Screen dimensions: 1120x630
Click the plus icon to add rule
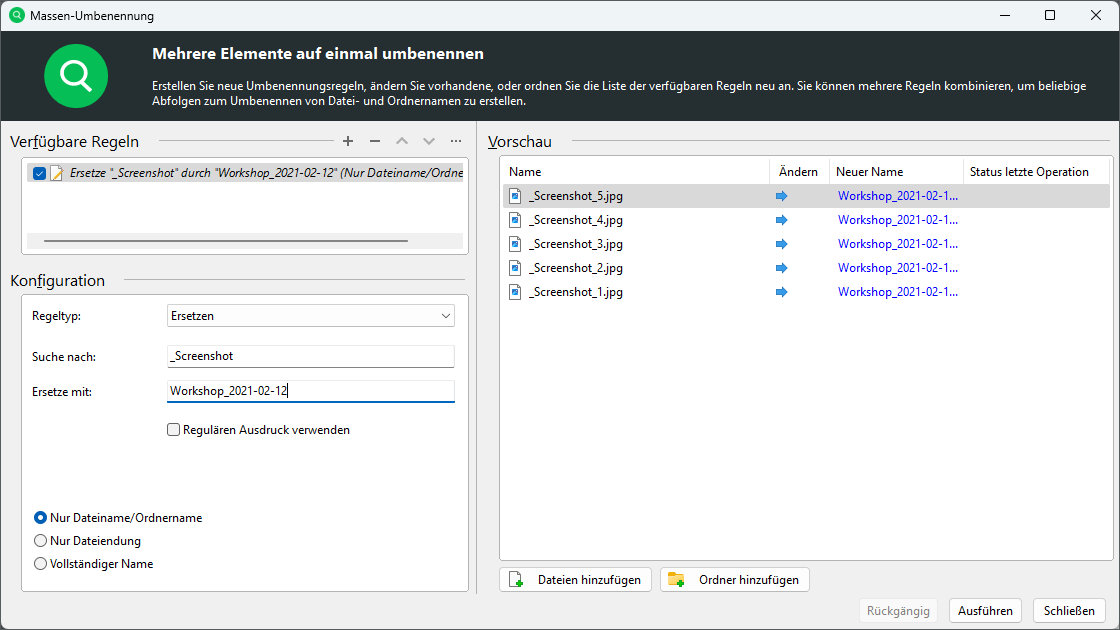pos(348,142)
